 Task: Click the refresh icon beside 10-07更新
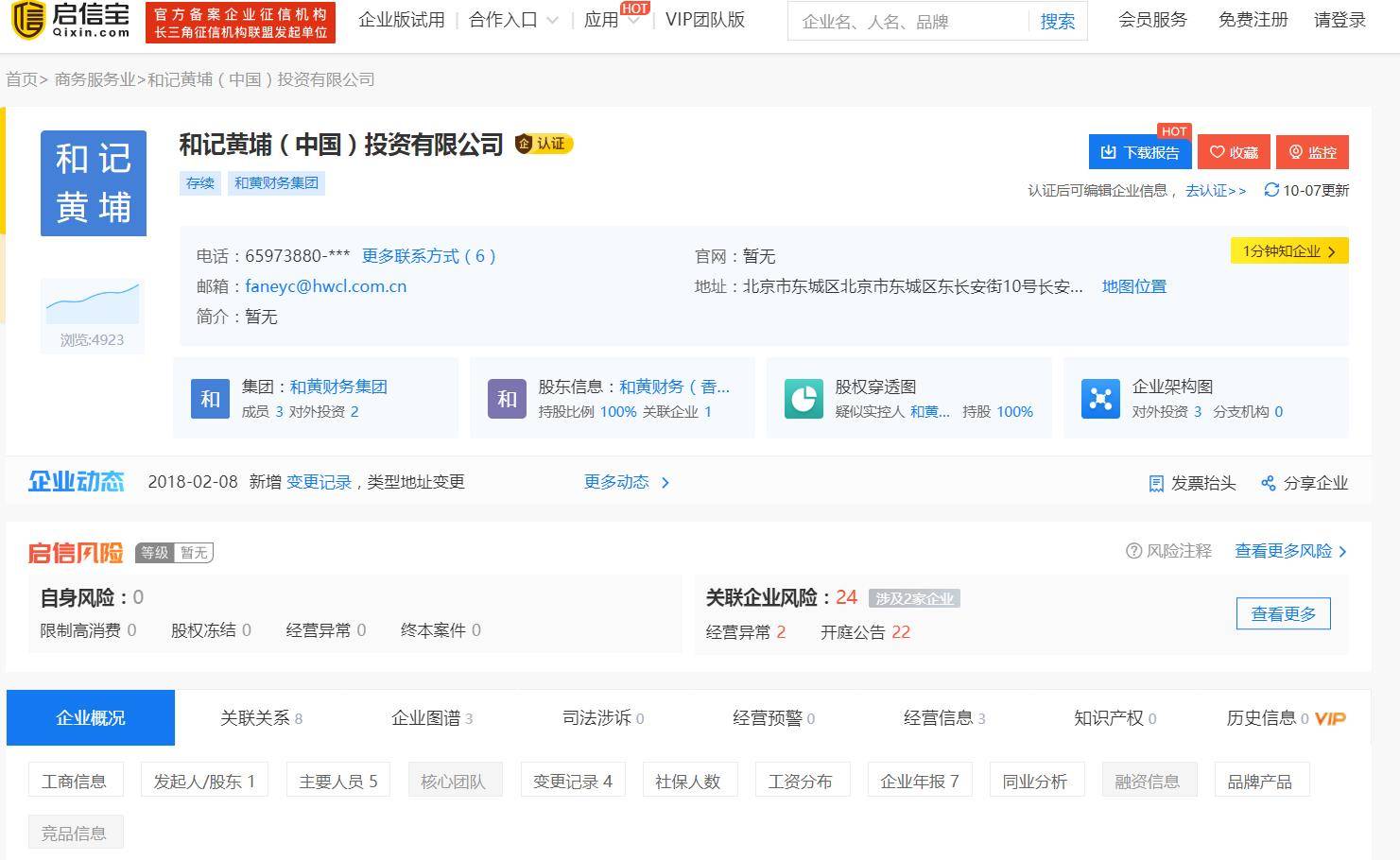pos(1271,190)
